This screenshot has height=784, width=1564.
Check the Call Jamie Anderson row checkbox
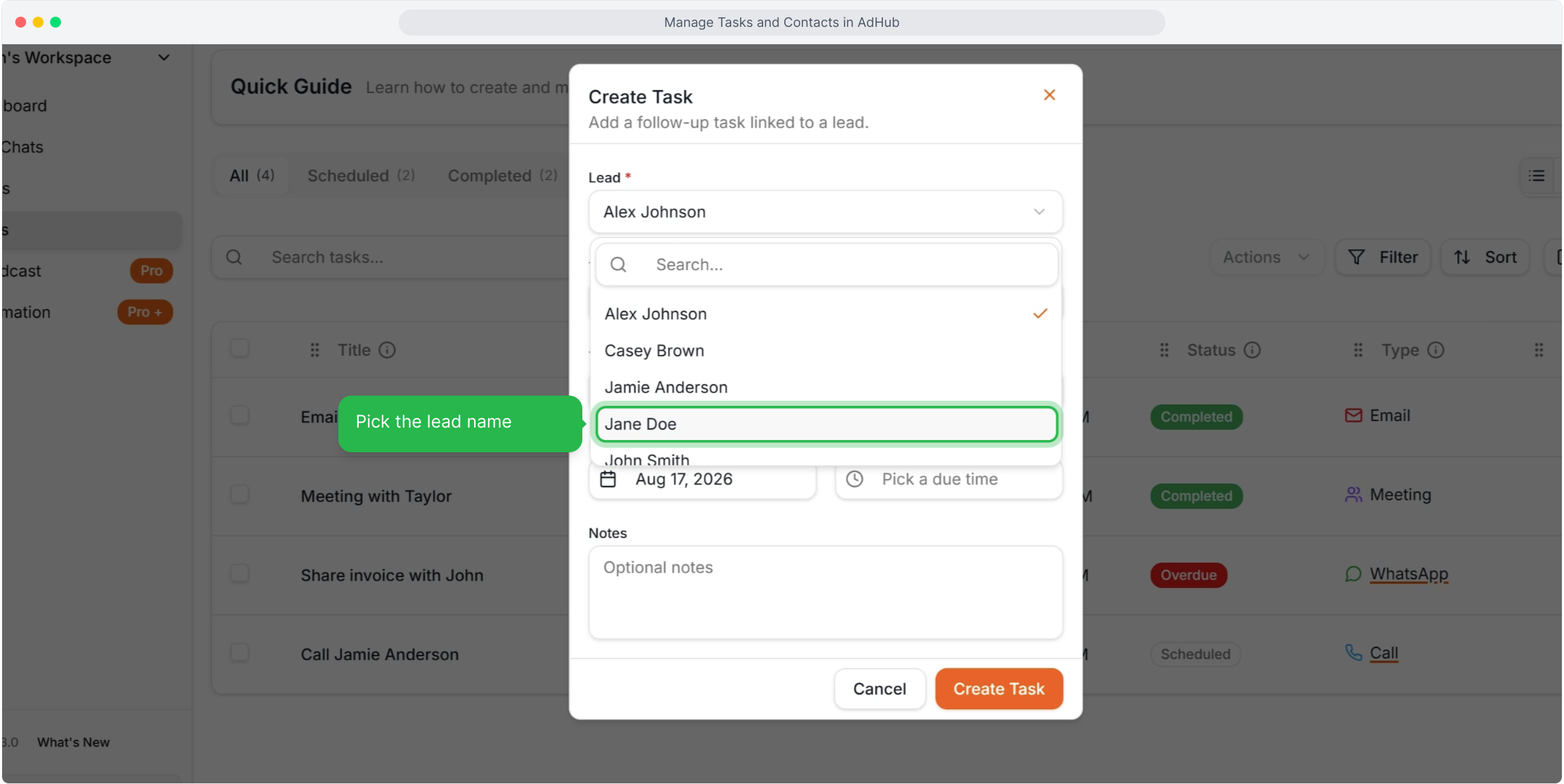pos(240,653)
